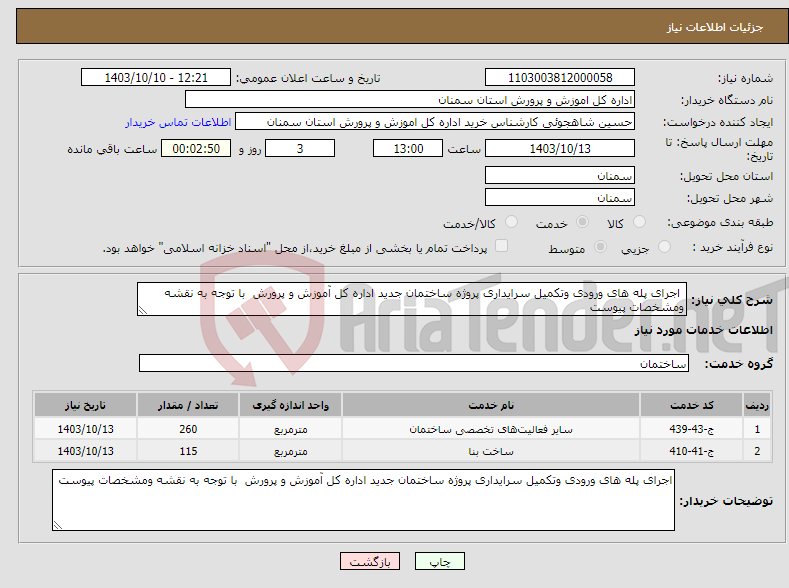Click the واحد اندازه گیری column header
This screenshot has width=789, height=588.
[x=290, y=405]
